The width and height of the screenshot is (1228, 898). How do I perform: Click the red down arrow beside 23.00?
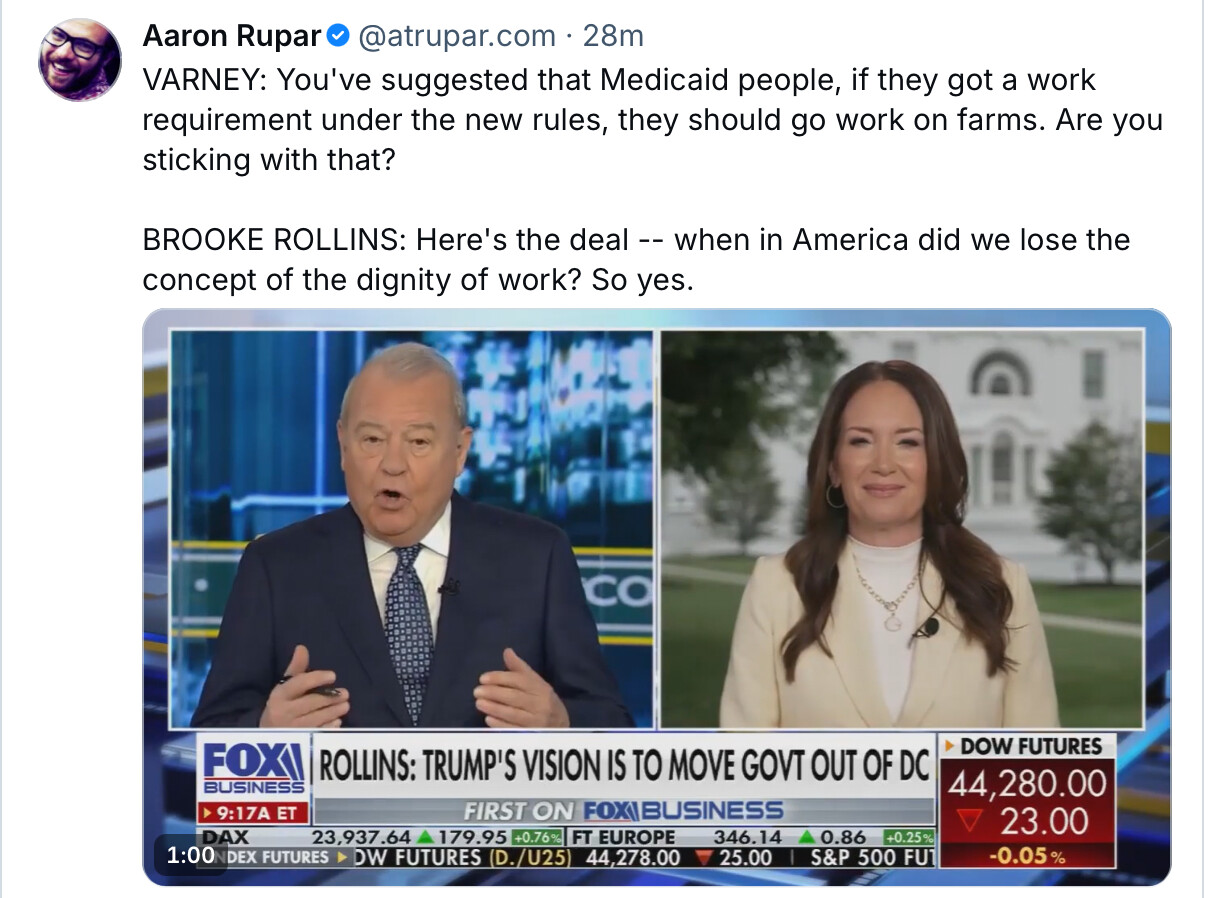click(966, 823)
